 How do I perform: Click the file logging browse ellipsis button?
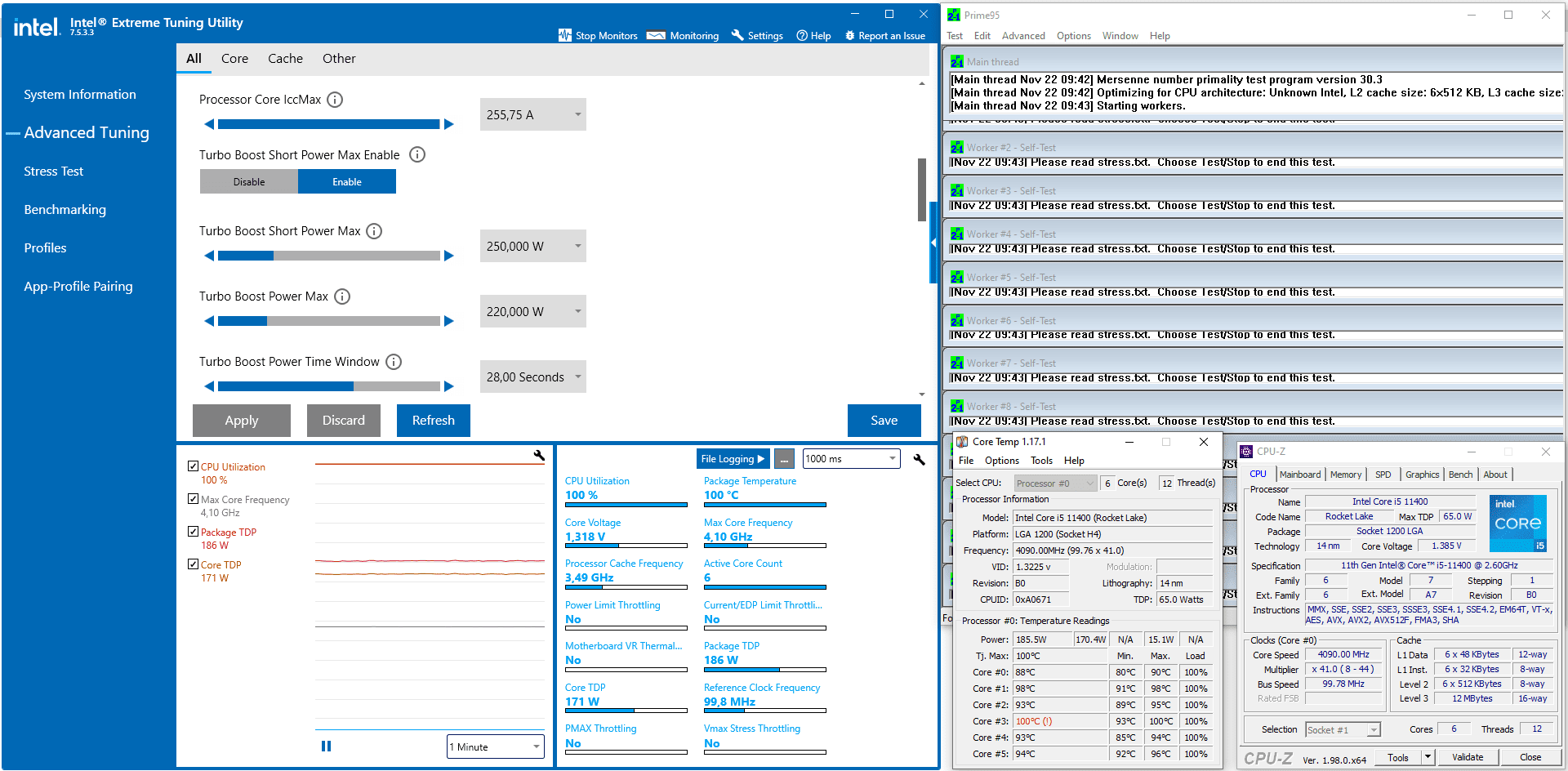[x=784, y=459]
